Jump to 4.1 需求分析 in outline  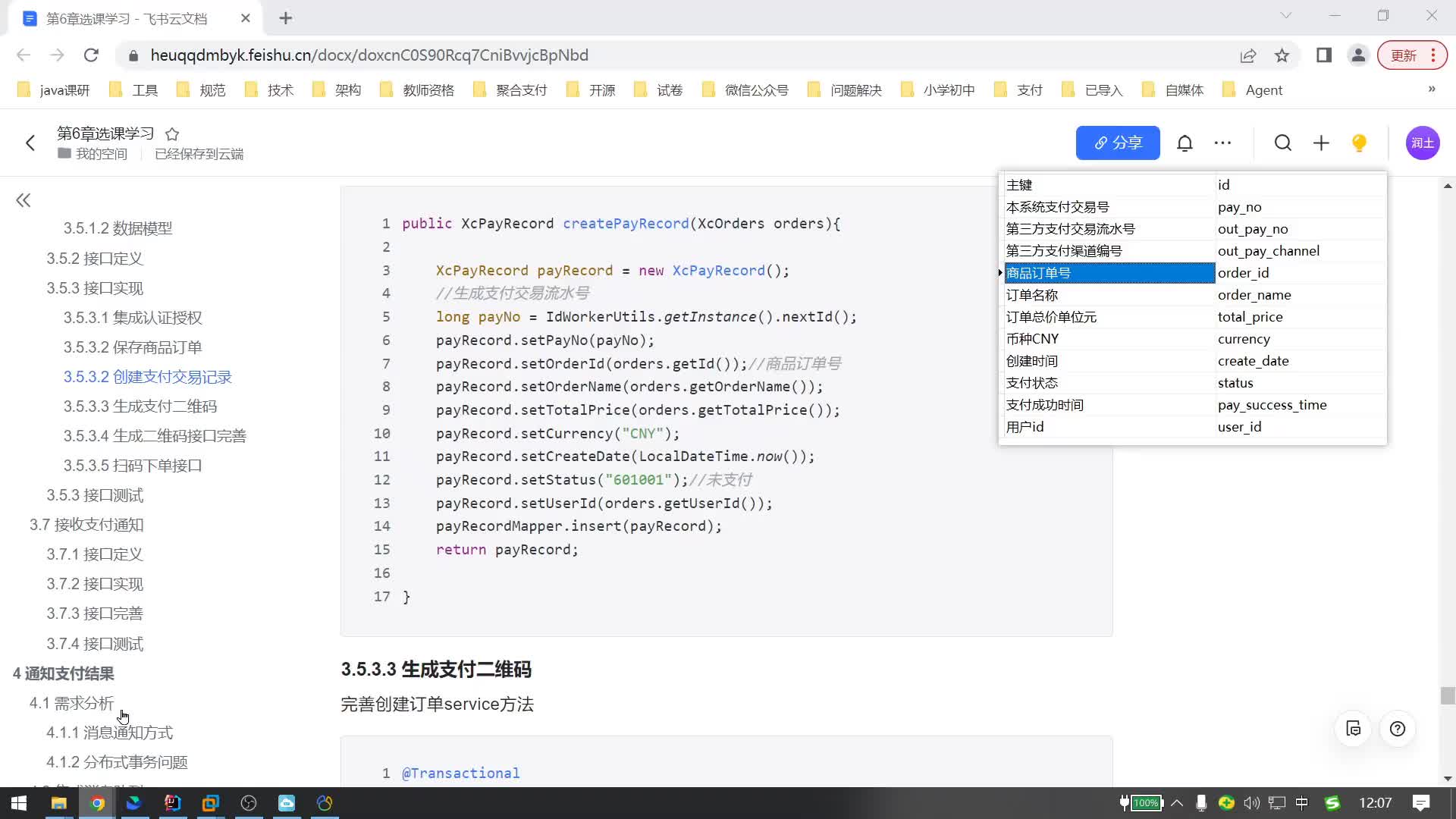[71, 703]
